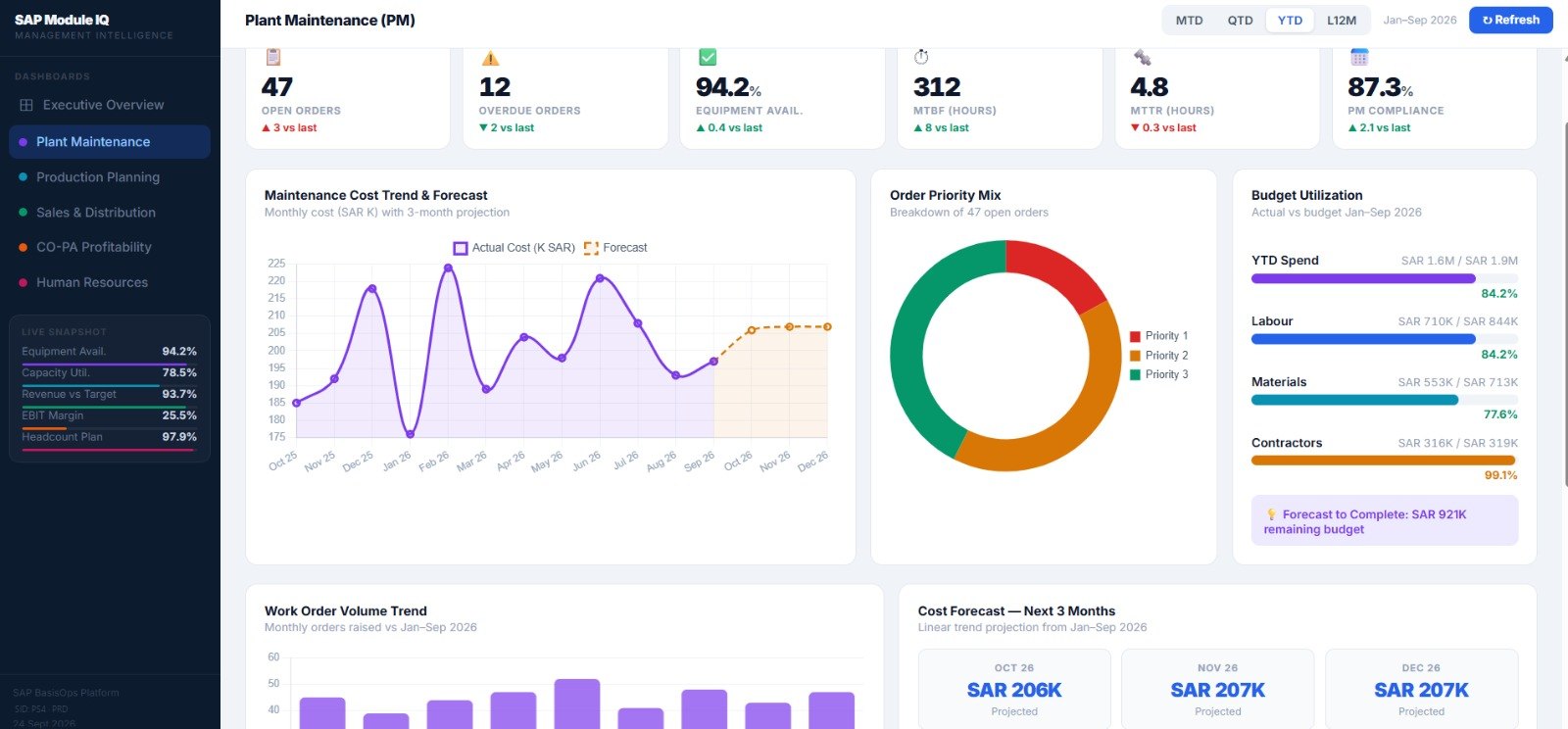This screenshot has height=729, width=1568.
Task: Click the teal dot beside Production Planning
Action: (x=23, y=177)
